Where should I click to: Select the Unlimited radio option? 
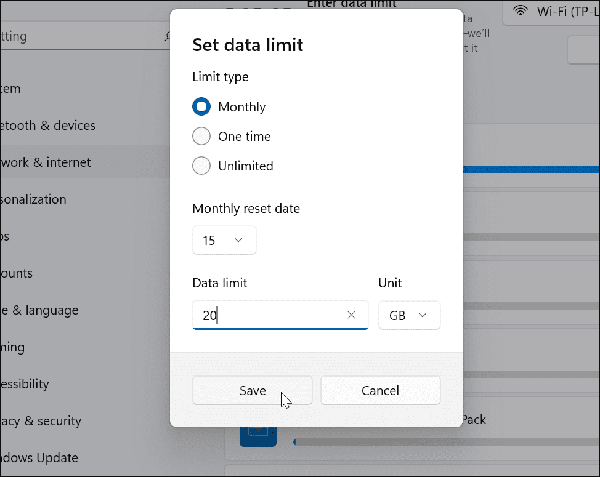click(x=201, y=166)
